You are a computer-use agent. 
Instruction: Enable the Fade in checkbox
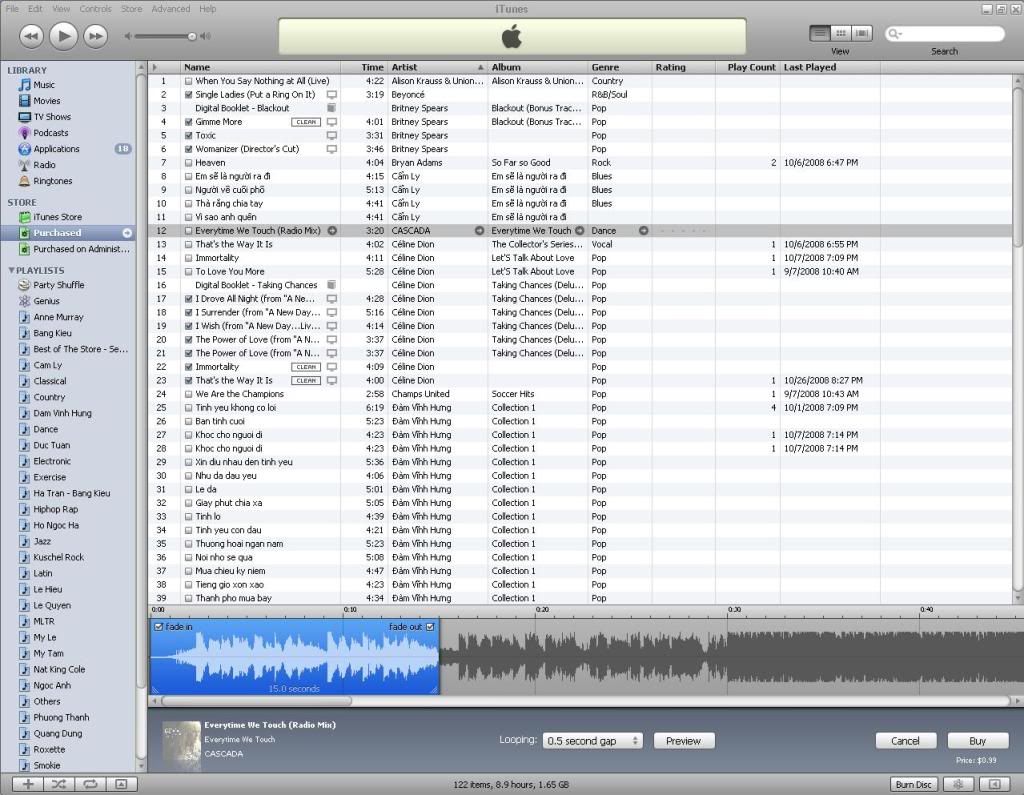pos(158,626)
